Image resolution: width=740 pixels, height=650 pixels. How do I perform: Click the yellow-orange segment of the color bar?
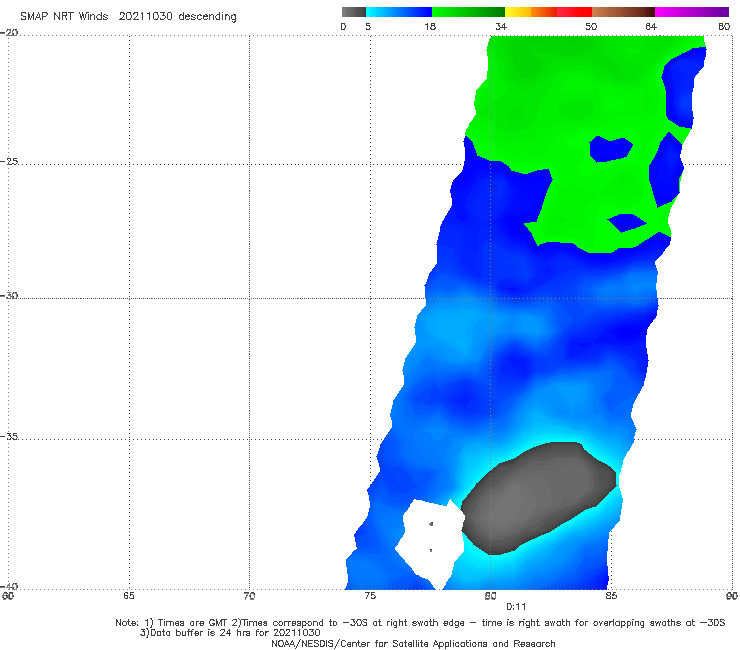coord(531,12)
